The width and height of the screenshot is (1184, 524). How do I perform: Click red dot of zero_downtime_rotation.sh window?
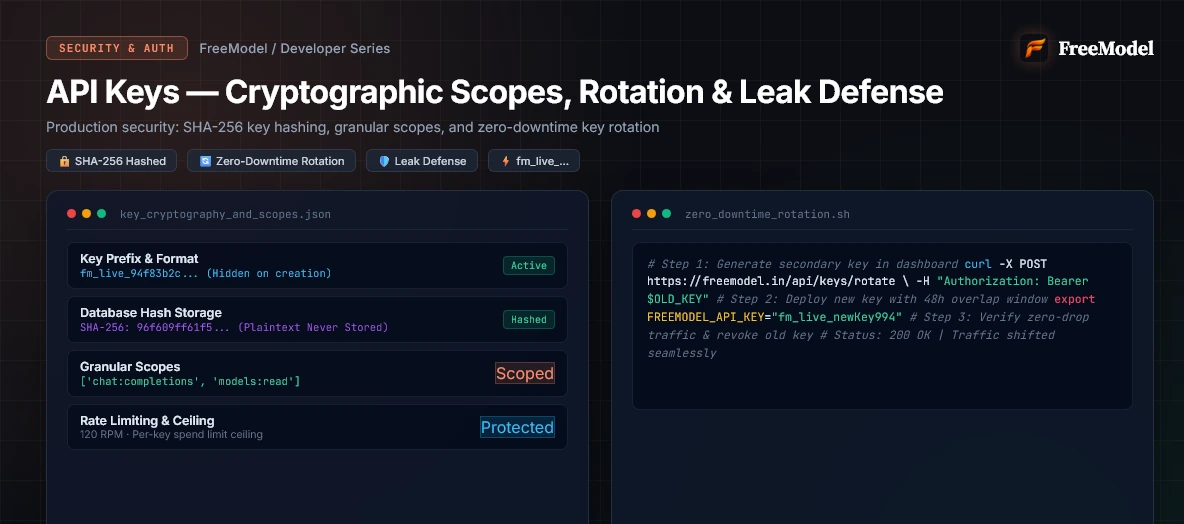pyautogui.click(x=637, y=214)
